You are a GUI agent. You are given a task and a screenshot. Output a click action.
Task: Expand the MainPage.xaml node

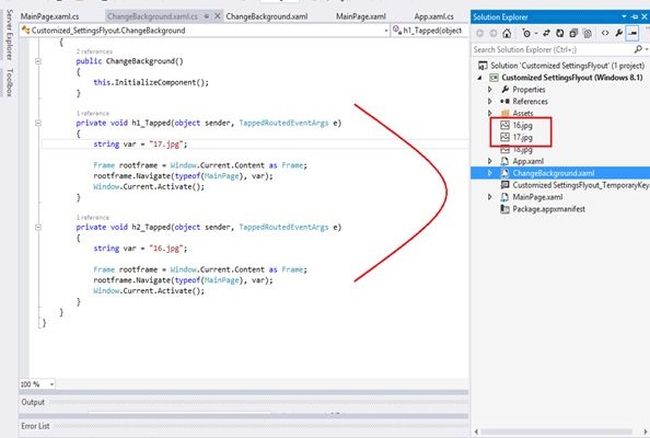(x=490, y=197)
